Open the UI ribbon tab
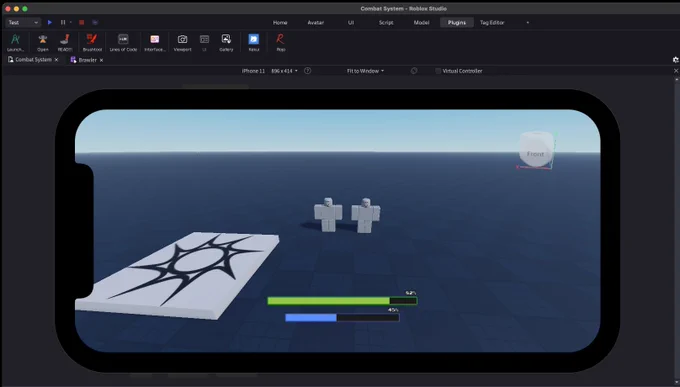 click(351, 23)
